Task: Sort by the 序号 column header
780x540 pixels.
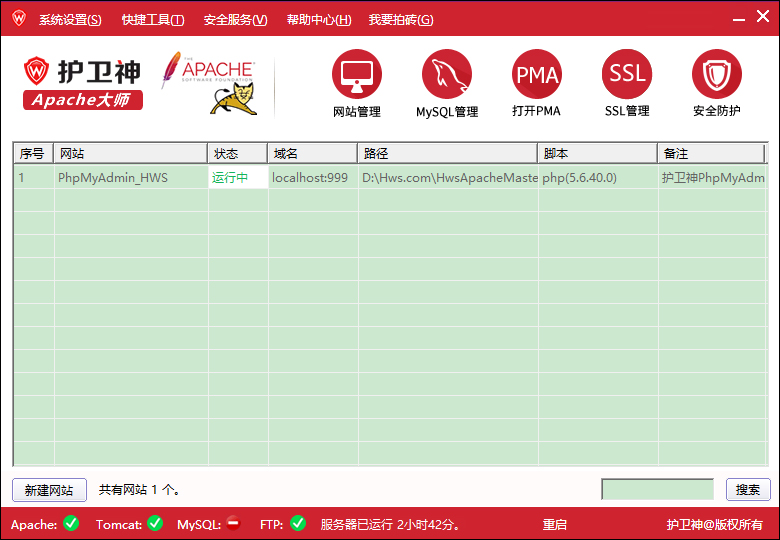Action: pos(33,153)
